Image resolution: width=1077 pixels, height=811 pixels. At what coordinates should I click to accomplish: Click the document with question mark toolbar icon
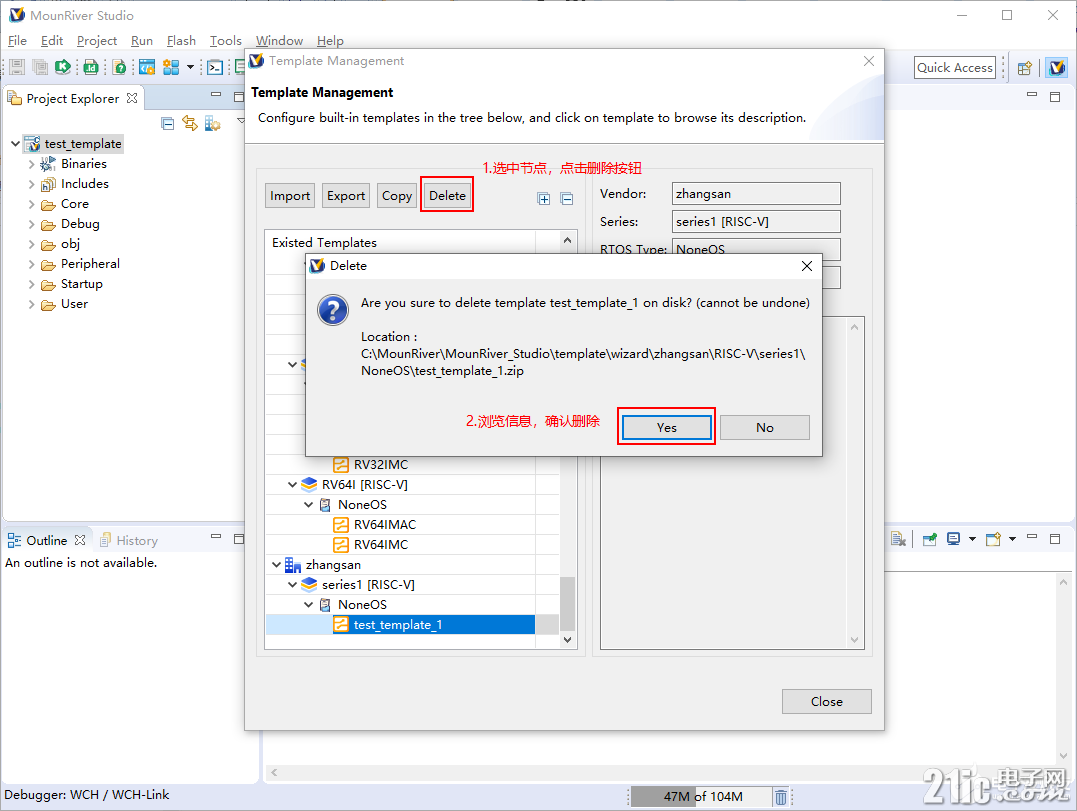click(x=120, y=67)
